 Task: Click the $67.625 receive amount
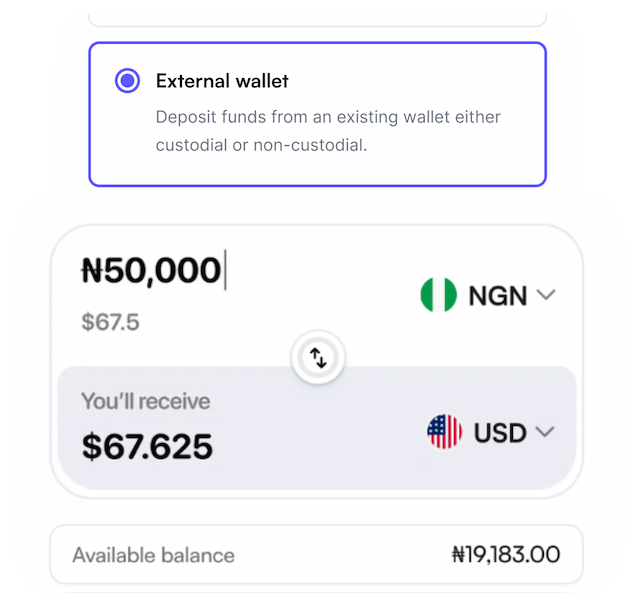pos(147,446)
